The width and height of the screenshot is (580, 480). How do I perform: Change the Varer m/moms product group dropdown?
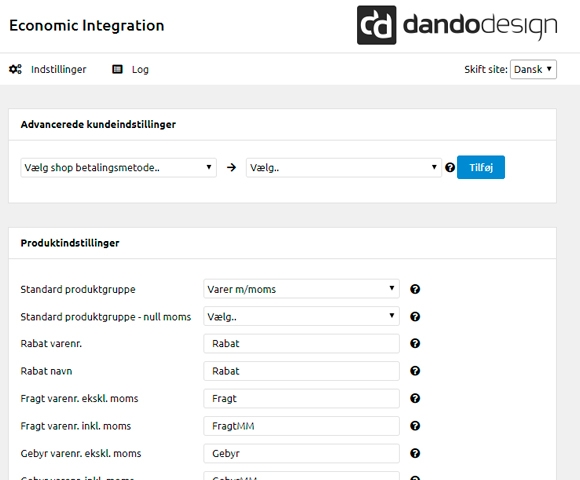[301, 289]
